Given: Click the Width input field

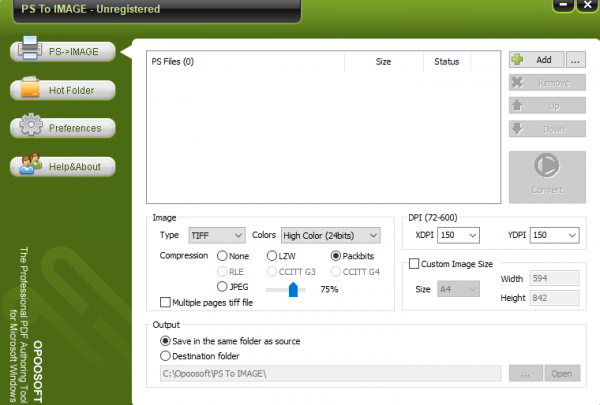Looking at the screenshot, I should (554, 278).
